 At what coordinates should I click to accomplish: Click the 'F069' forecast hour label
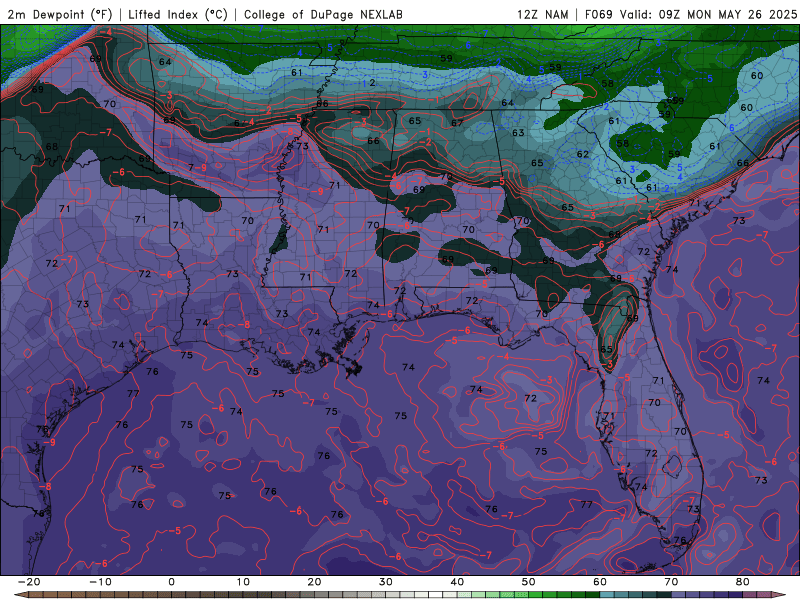(598, 14)
